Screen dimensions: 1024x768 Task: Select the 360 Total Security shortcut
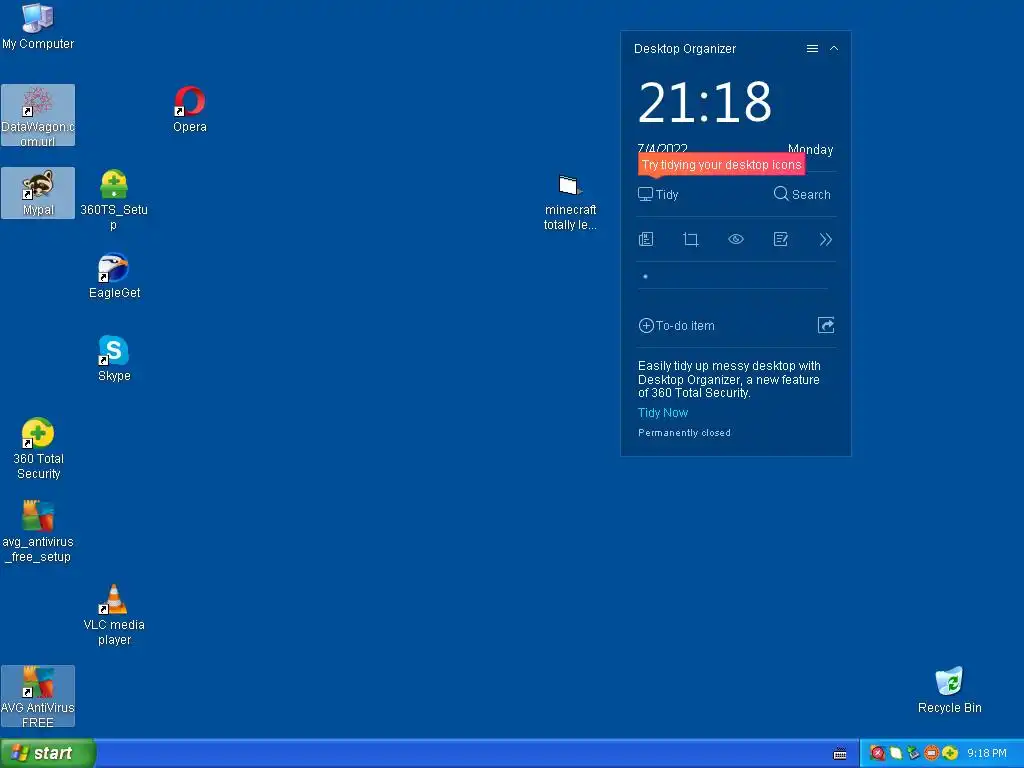click(x=38, y=449)
